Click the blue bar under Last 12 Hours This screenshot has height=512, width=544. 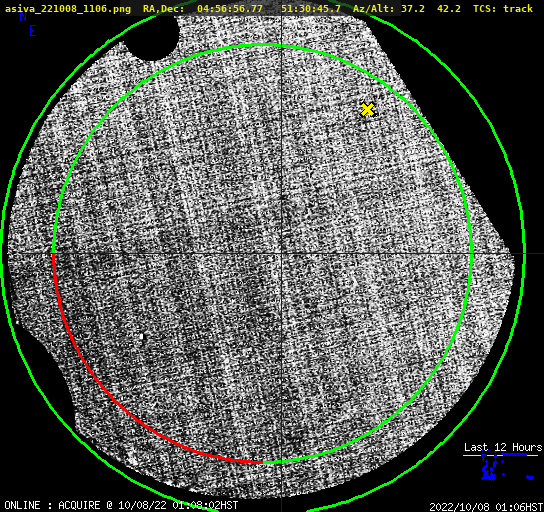point(515,454)
